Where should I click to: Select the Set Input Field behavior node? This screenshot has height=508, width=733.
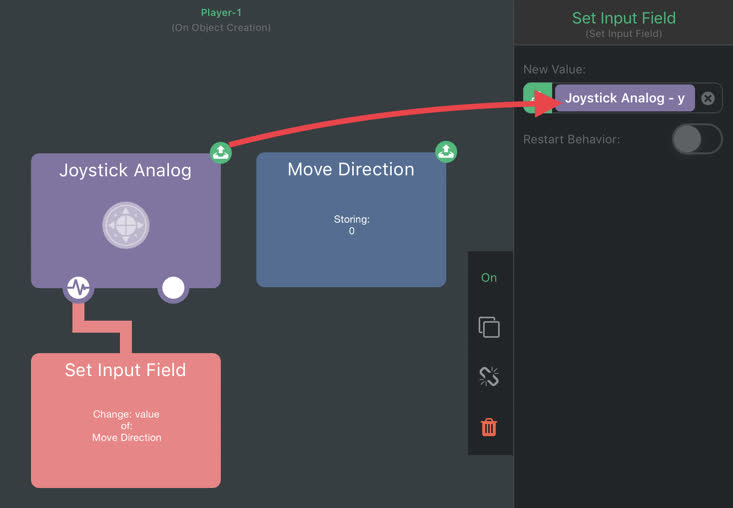[x=126, y=421]
